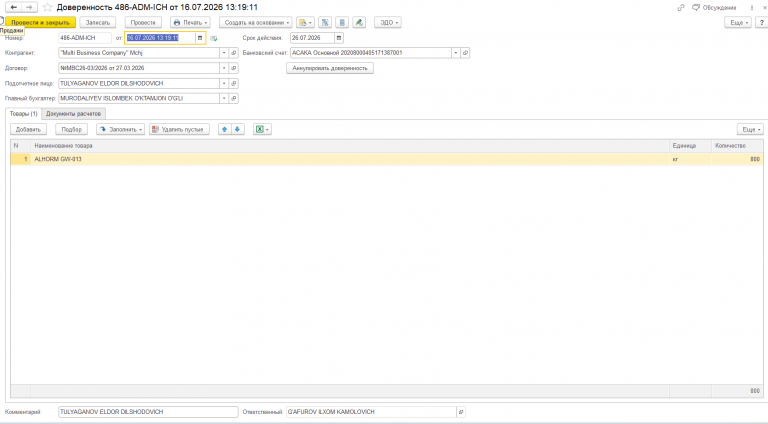Click the Комментарий input field

[148, 412]
